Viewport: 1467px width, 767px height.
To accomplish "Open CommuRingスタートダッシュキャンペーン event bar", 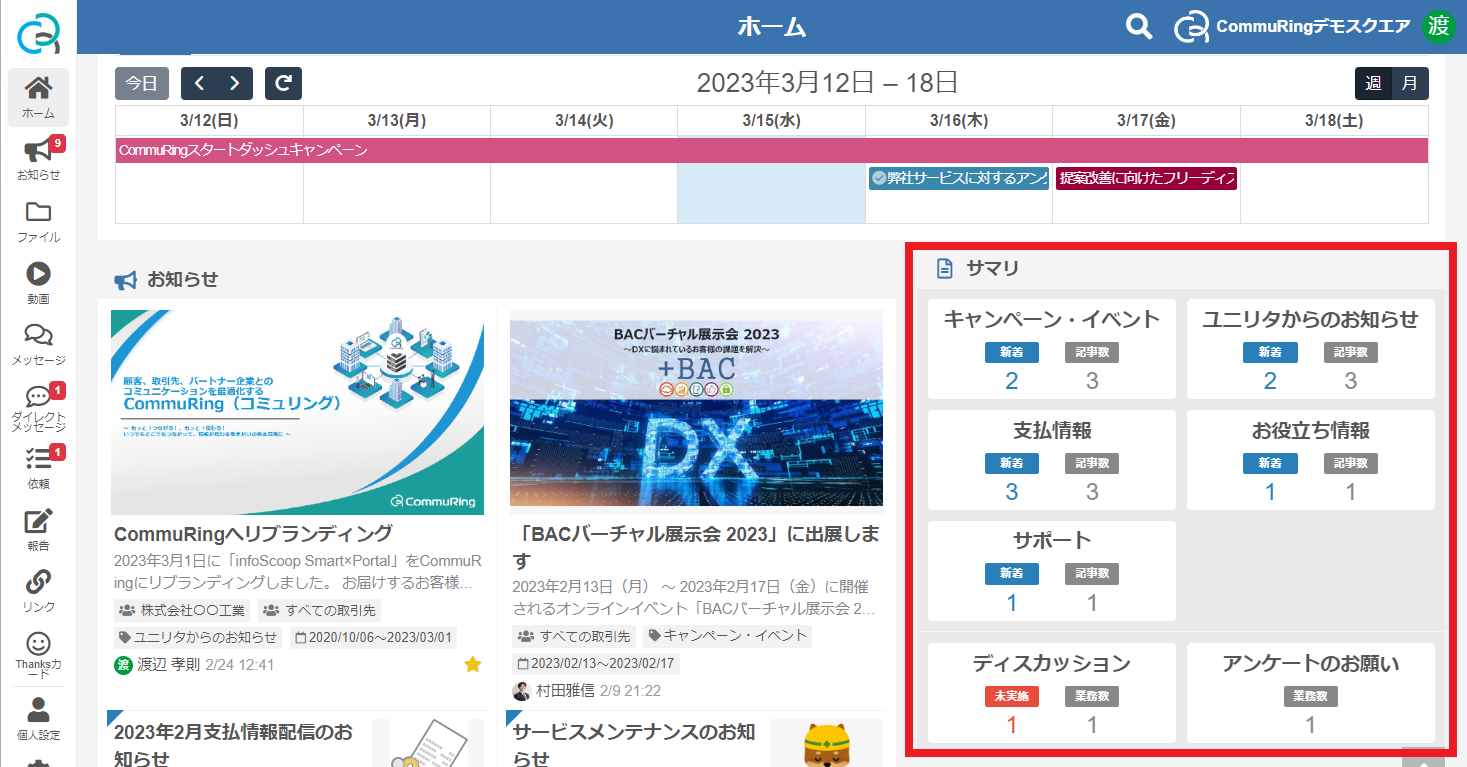I will click(x=772, y=150).
